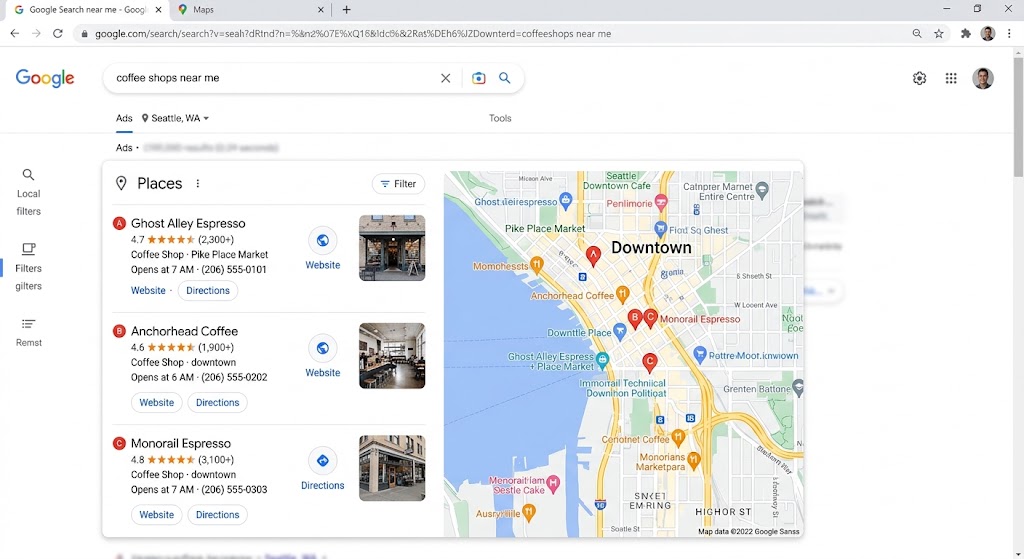Viewport: 1024px width, 559px height.
Task: Bookmark this page with the star
Action: tap(938, 33)
